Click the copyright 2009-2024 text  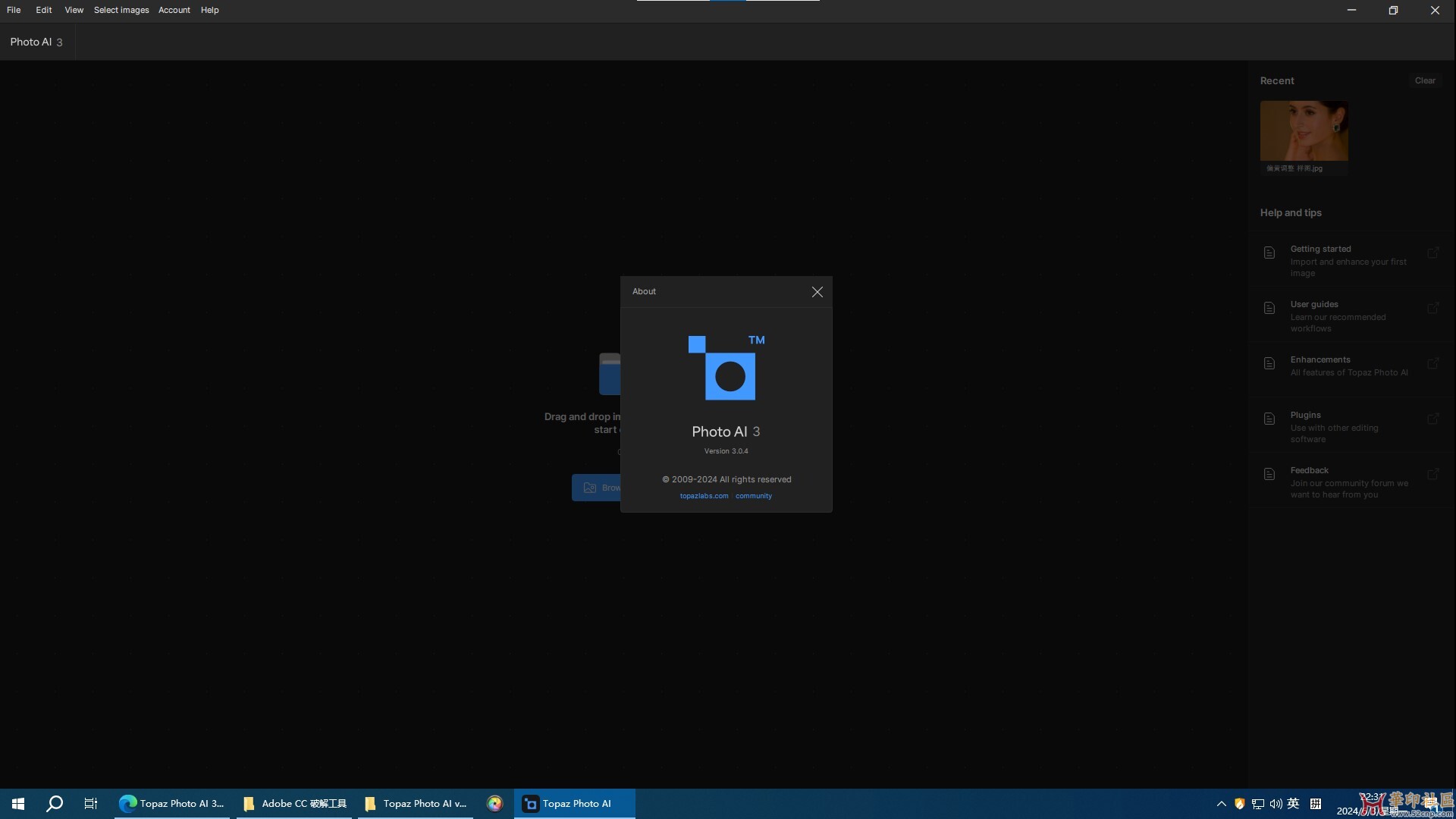pos(726,479)
